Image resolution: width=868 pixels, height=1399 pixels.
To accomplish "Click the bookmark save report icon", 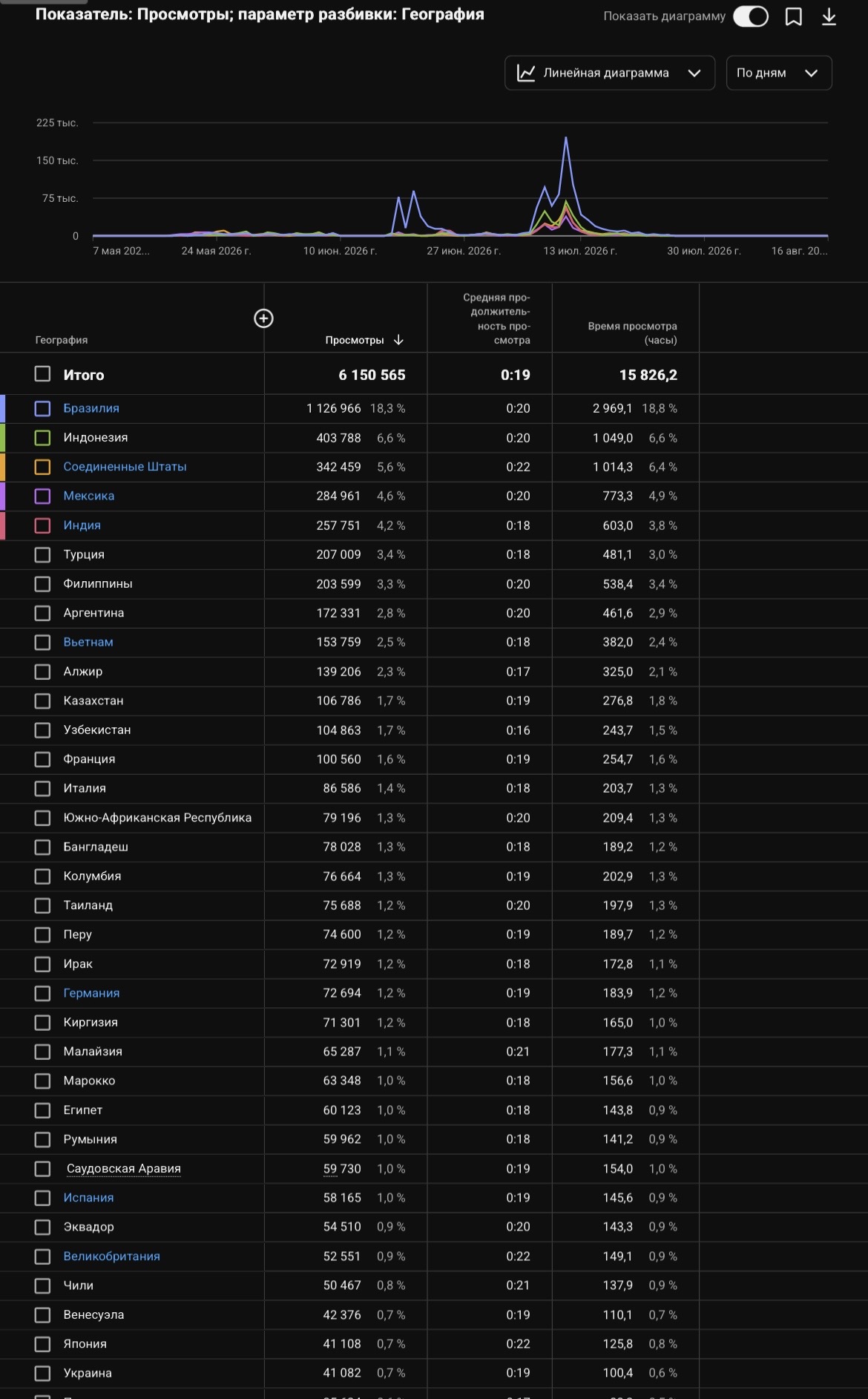I will (793, 16).
